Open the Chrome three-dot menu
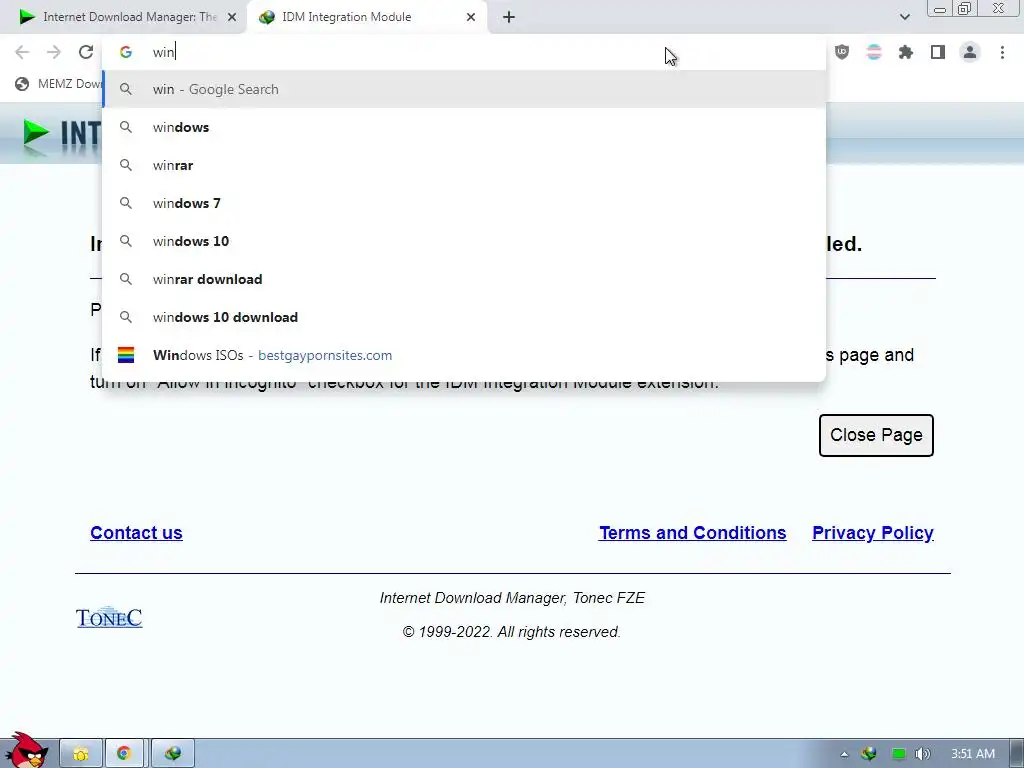 (1002, 52)
